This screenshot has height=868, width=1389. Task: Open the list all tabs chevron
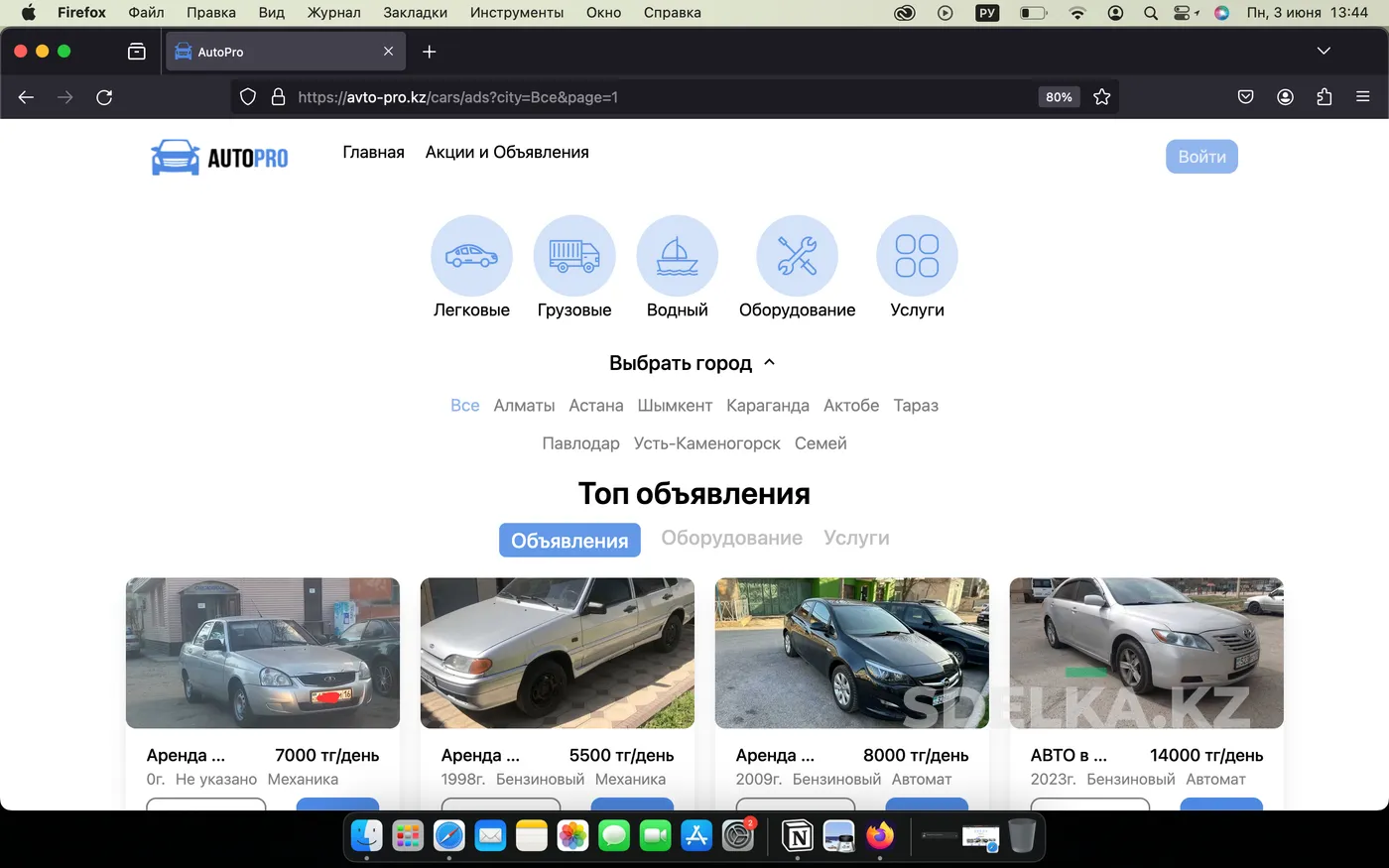tap(1324, 52)
